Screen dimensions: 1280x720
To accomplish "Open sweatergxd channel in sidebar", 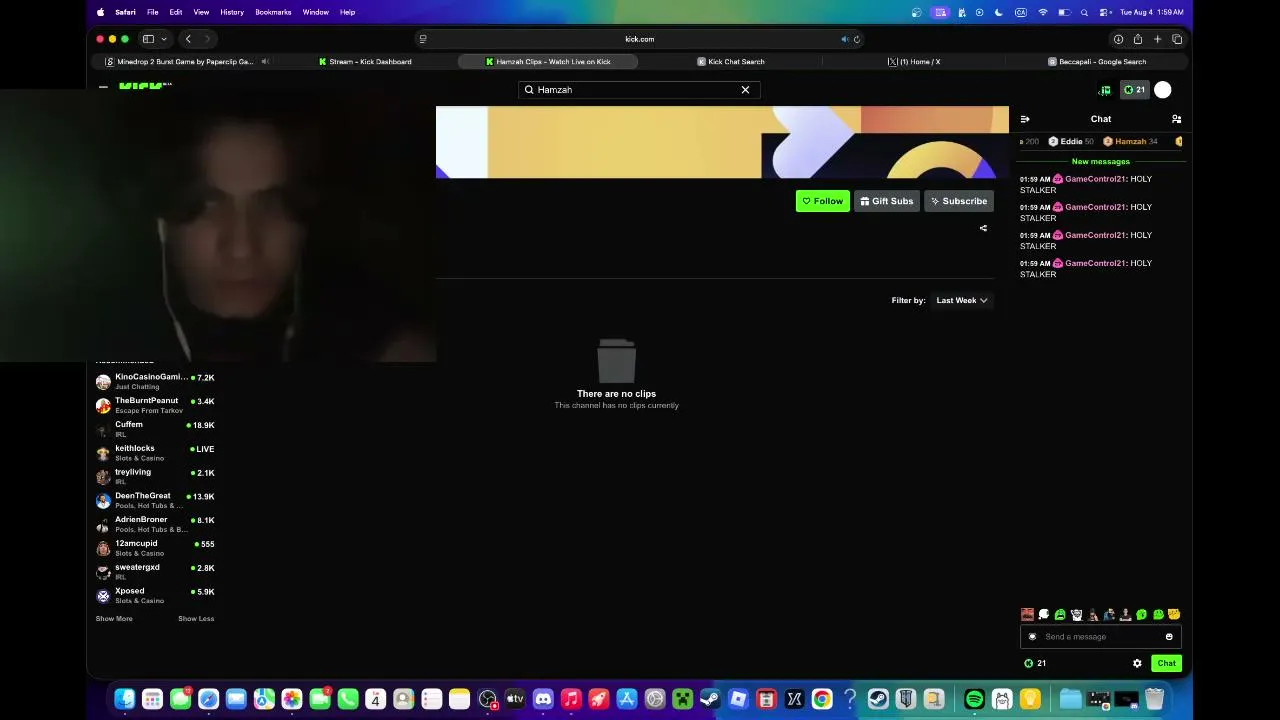I will coord(155,572).
